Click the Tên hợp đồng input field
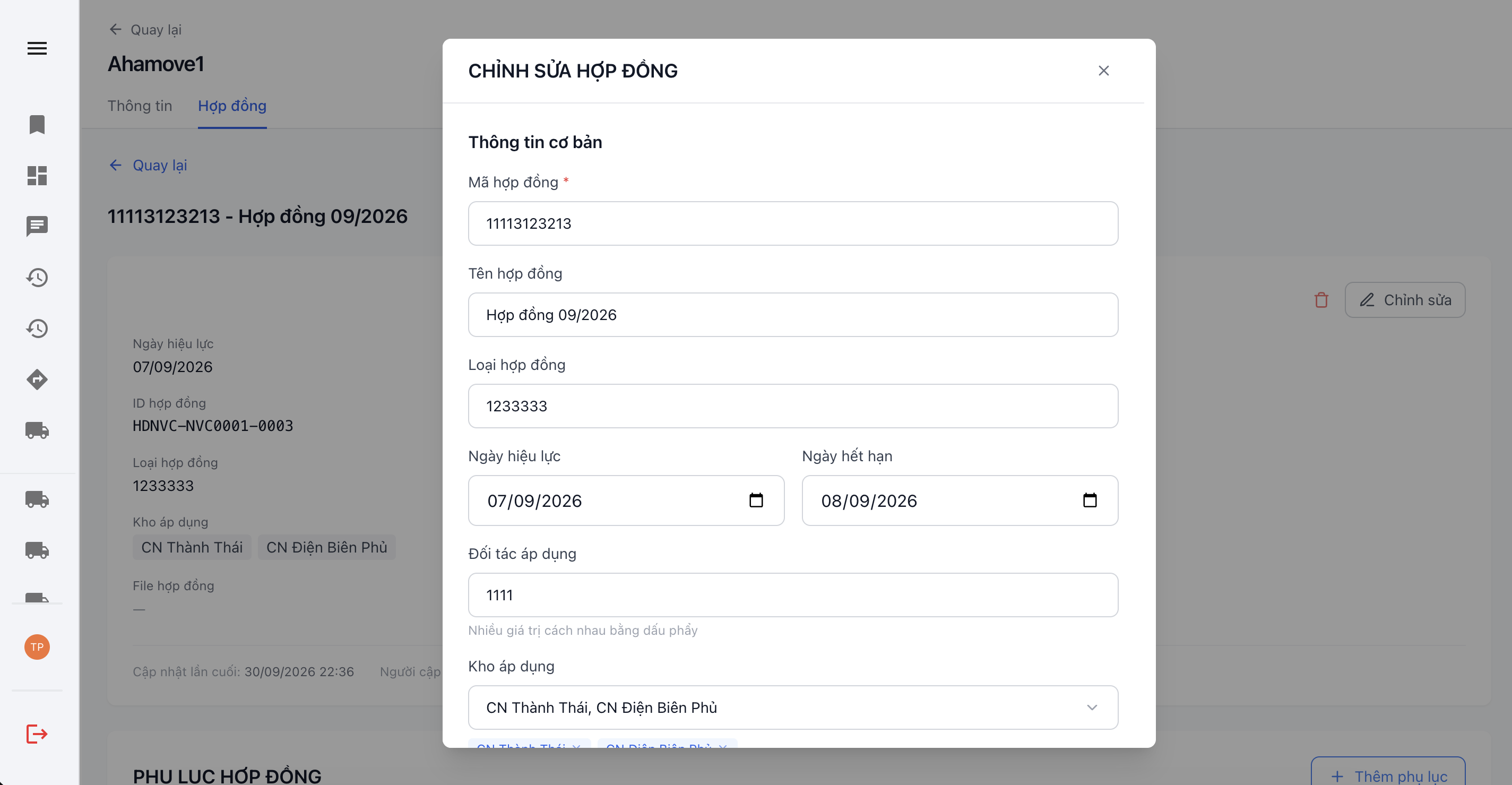Image resolution: width=1512 pixels, height=785 pixels. 793,315
